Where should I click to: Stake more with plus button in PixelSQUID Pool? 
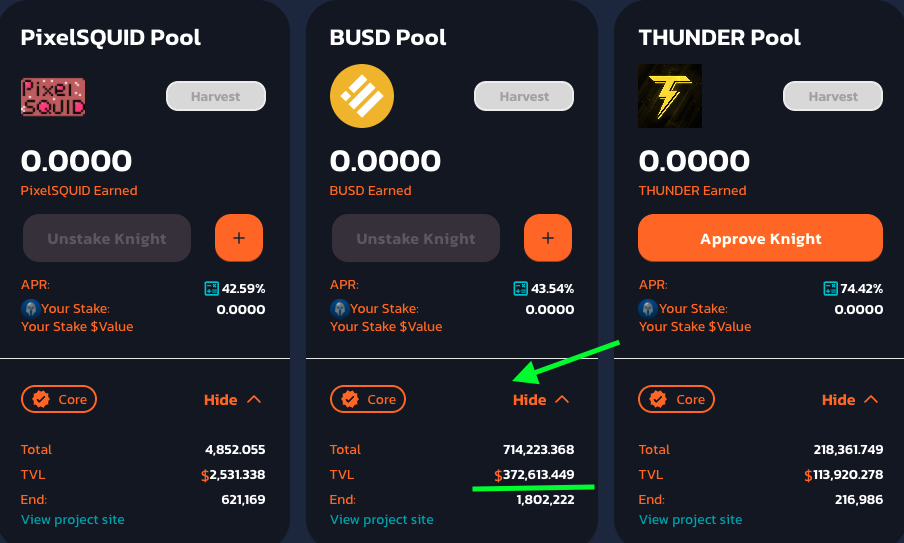coord(239,238)
